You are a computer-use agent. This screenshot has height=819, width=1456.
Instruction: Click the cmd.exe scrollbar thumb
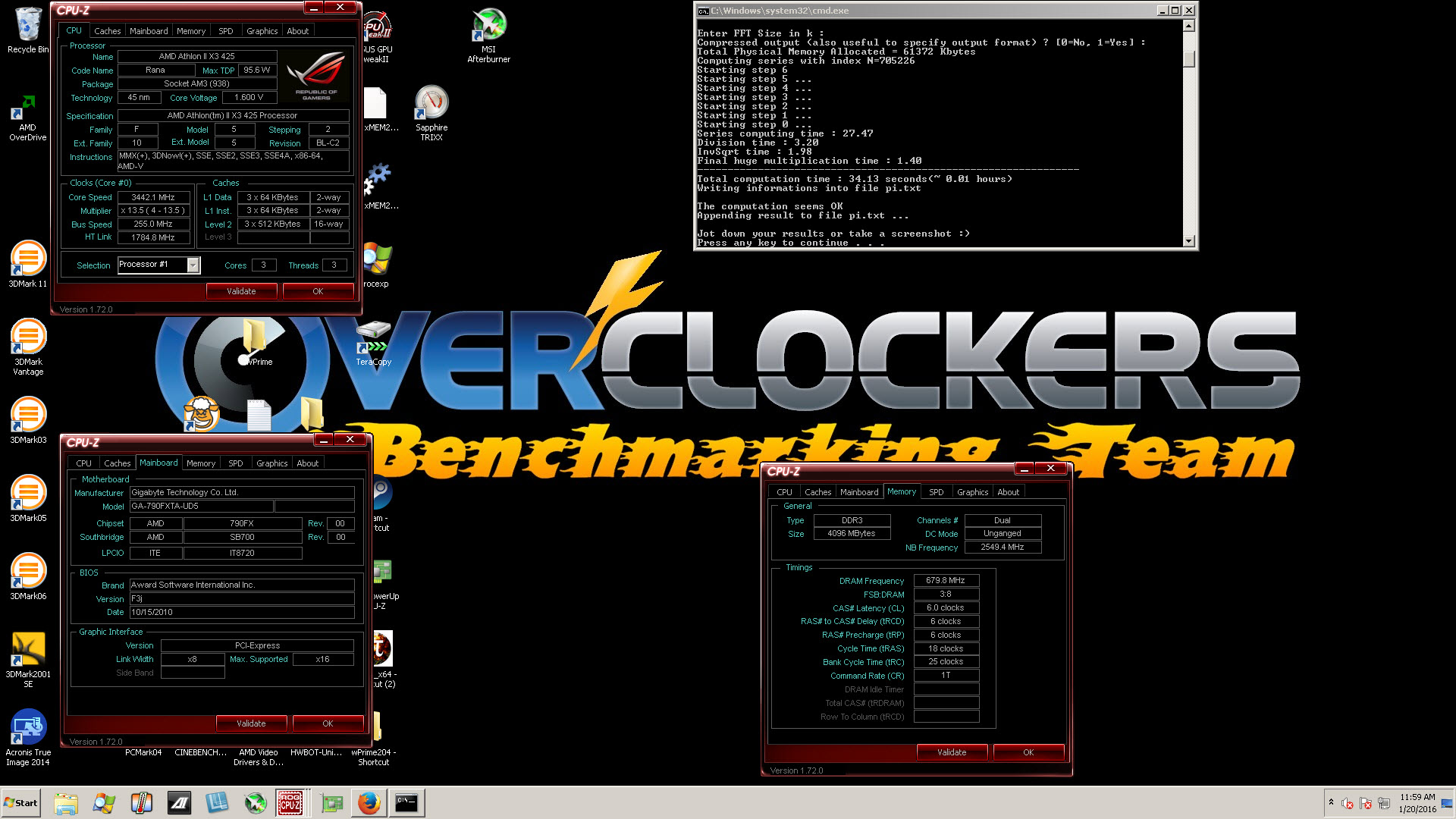(1189, 58)
